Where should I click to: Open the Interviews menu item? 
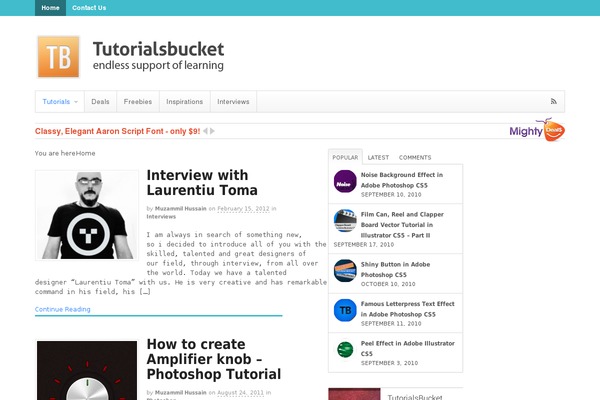(x=233, y=102)
